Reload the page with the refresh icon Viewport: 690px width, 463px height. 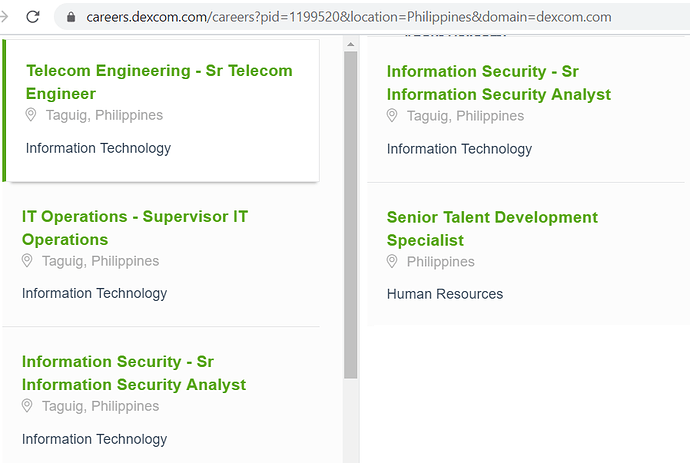click(x=33, y=17)
